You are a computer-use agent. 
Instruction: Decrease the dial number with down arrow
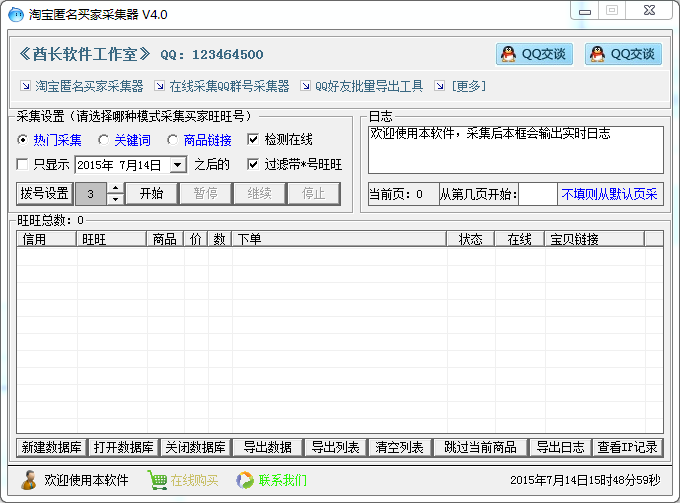click(116, 199)
